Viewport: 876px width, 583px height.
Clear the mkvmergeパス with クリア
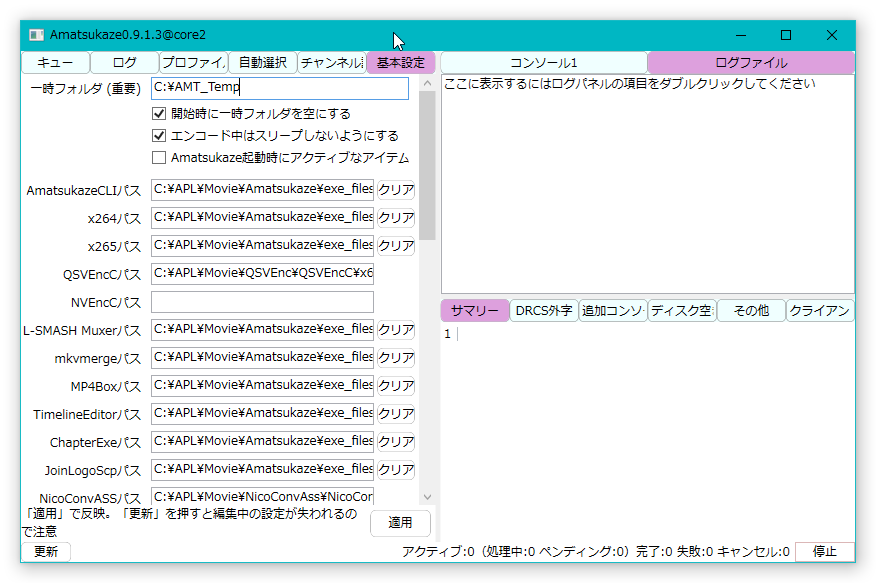[396, 357]
